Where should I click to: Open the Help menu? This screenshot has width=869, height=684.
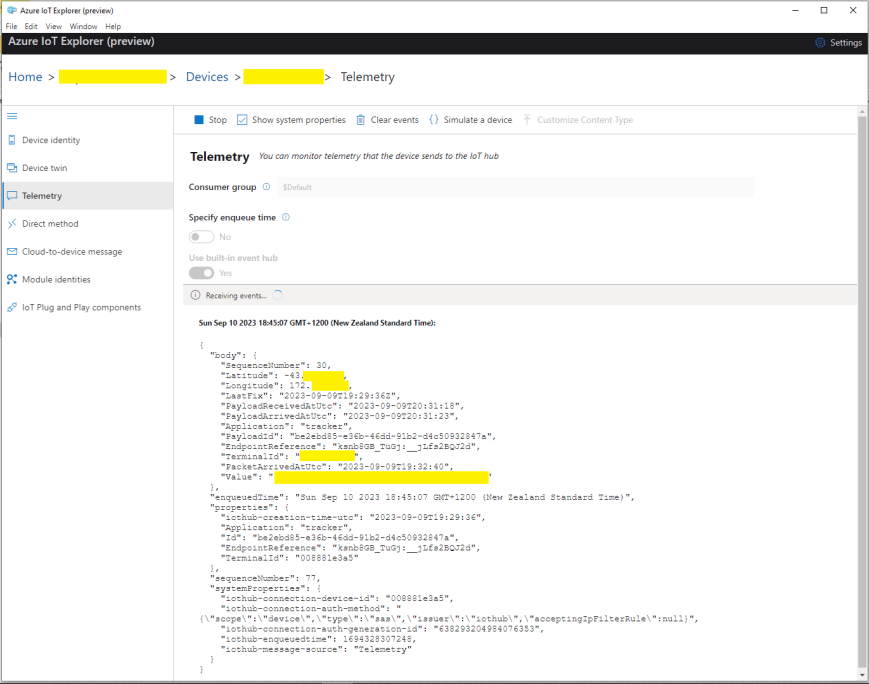113,26
